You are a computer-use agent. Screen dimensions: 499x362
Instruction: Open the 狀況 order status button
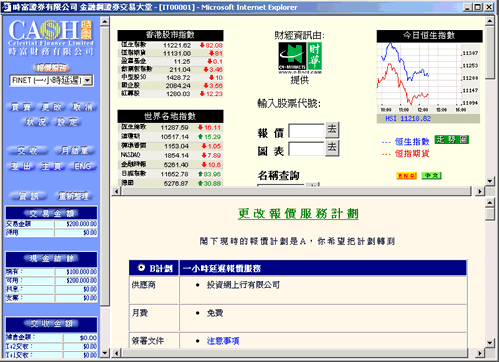pyautogui.click(x=36, y=122)
